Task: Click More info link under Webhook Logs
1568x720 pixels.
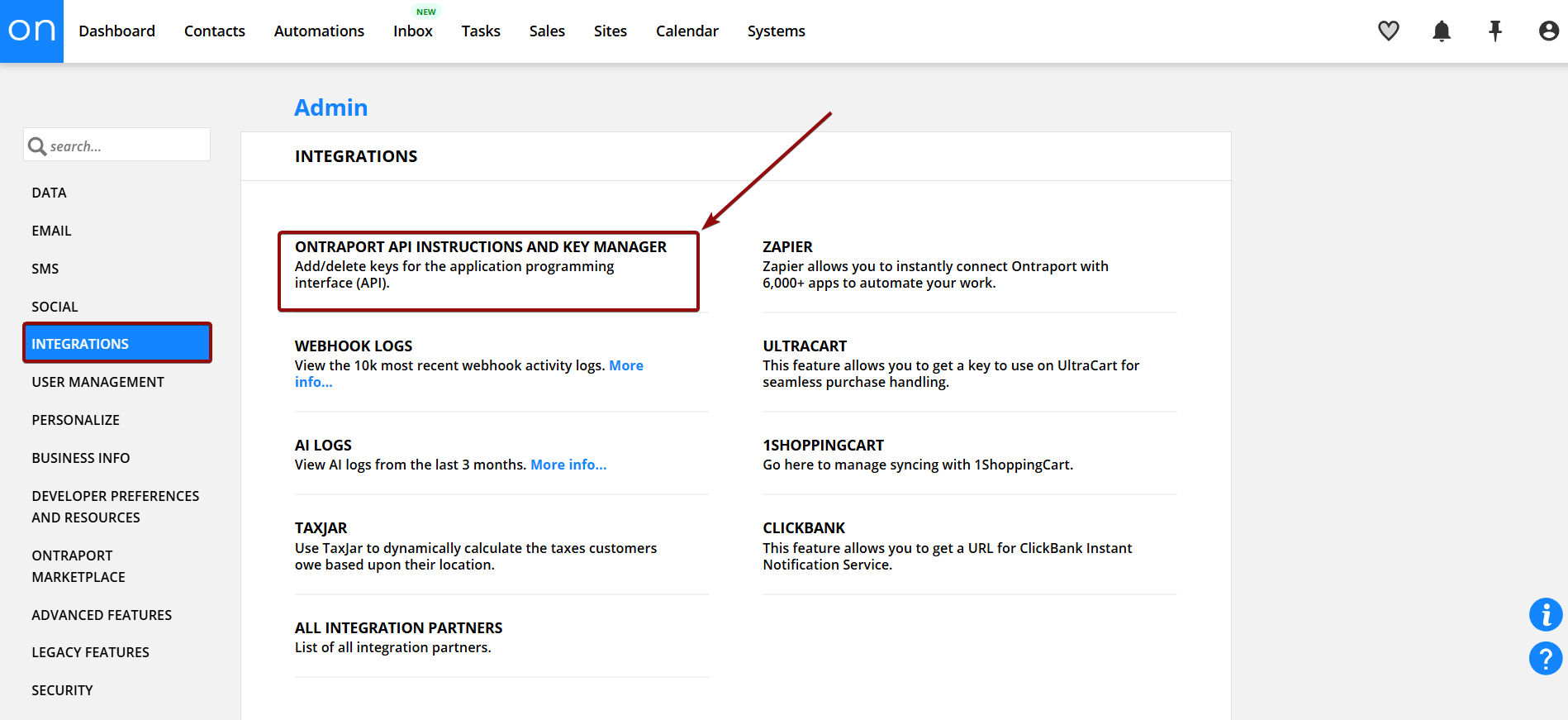Action: click(625, 365)
